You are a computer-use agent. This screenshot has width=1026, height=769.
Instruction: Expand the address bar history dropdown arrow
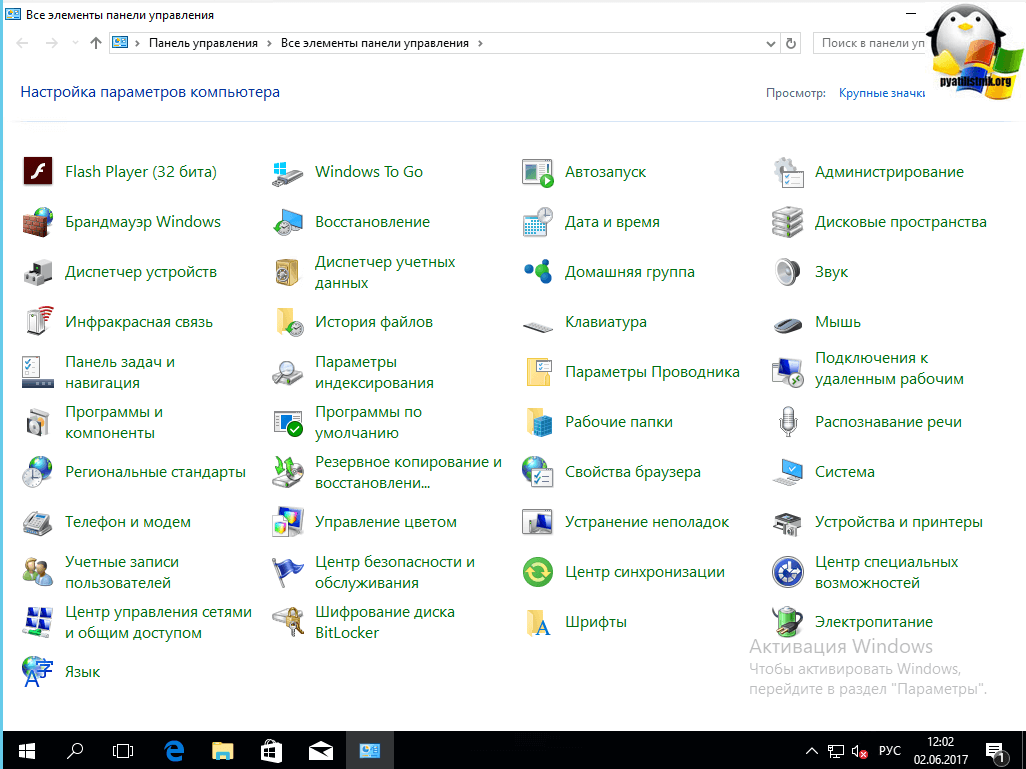tap(769, 43)
